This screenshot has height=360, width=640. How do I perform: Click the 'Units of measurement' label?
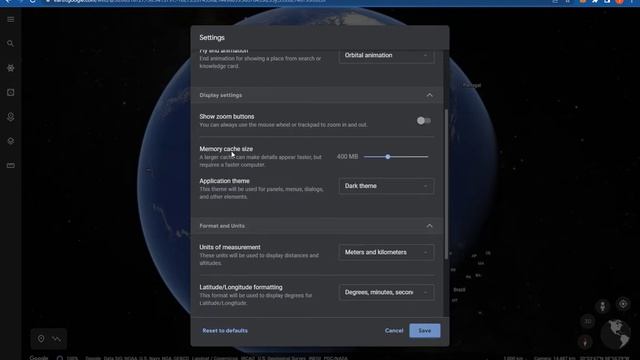[x=230, y=247]
